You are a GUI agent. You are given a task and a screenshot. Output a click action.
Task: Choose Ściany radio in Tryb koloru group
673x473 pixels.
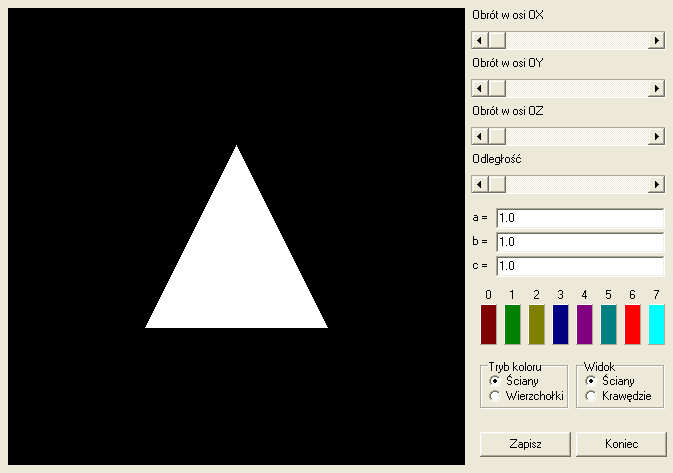[495, 381]
